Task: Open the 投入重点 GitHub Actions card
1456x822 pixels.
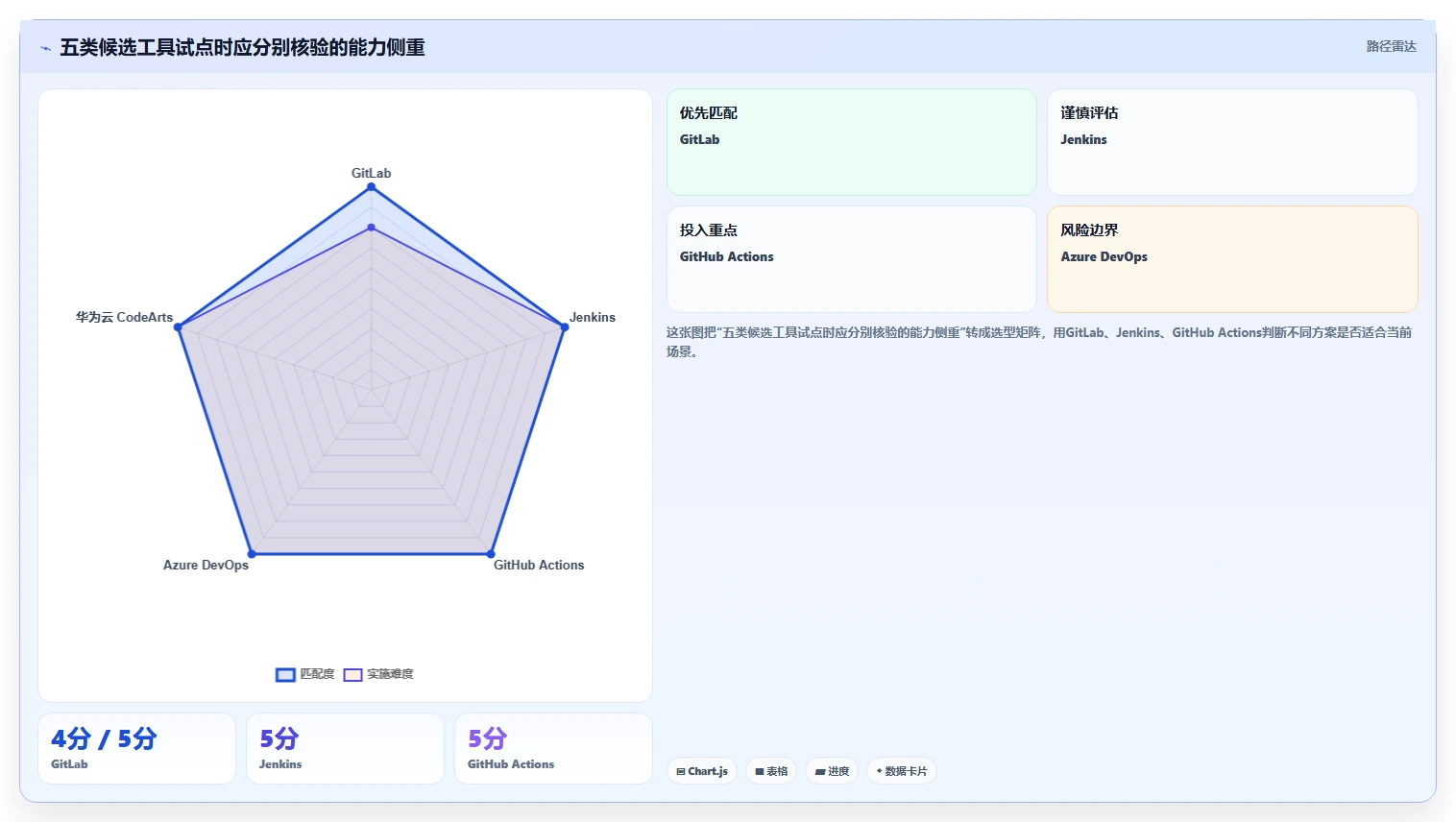Action: (852, 259)
